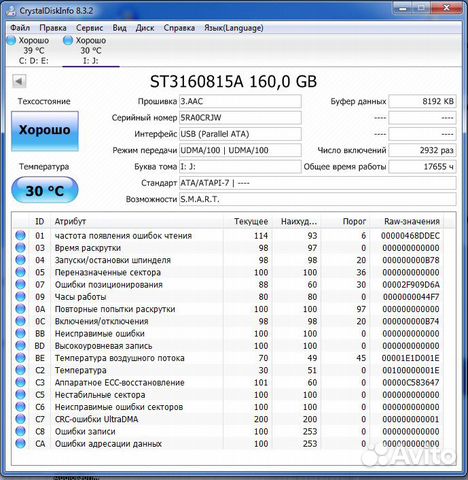Click status icon for attribute 05
Viewport: 468px width, 480px height.
[x=20, y=272]
